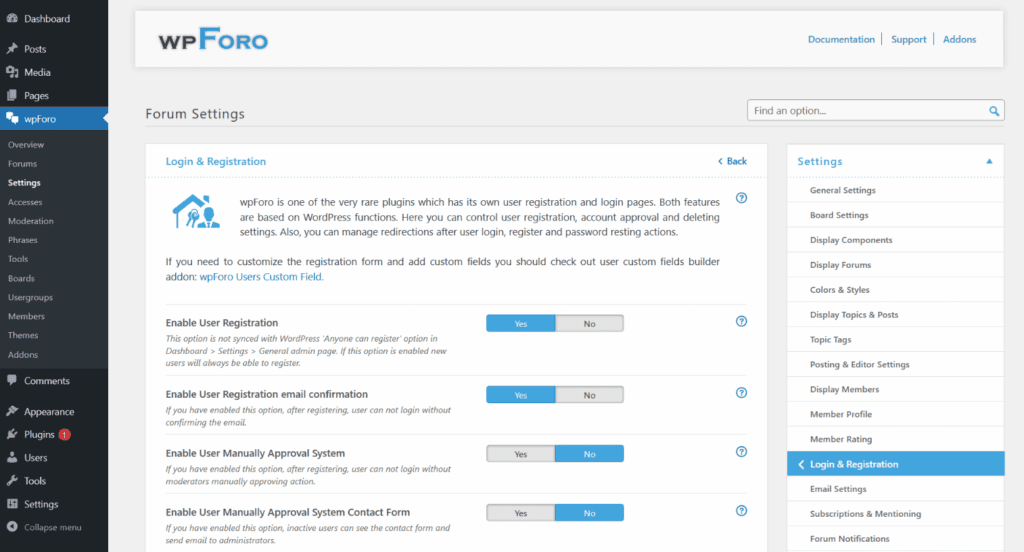Open Accesses in wpForo submenu
The width and height of the screenshot is (1024, 552).
(x=25, y=202)
